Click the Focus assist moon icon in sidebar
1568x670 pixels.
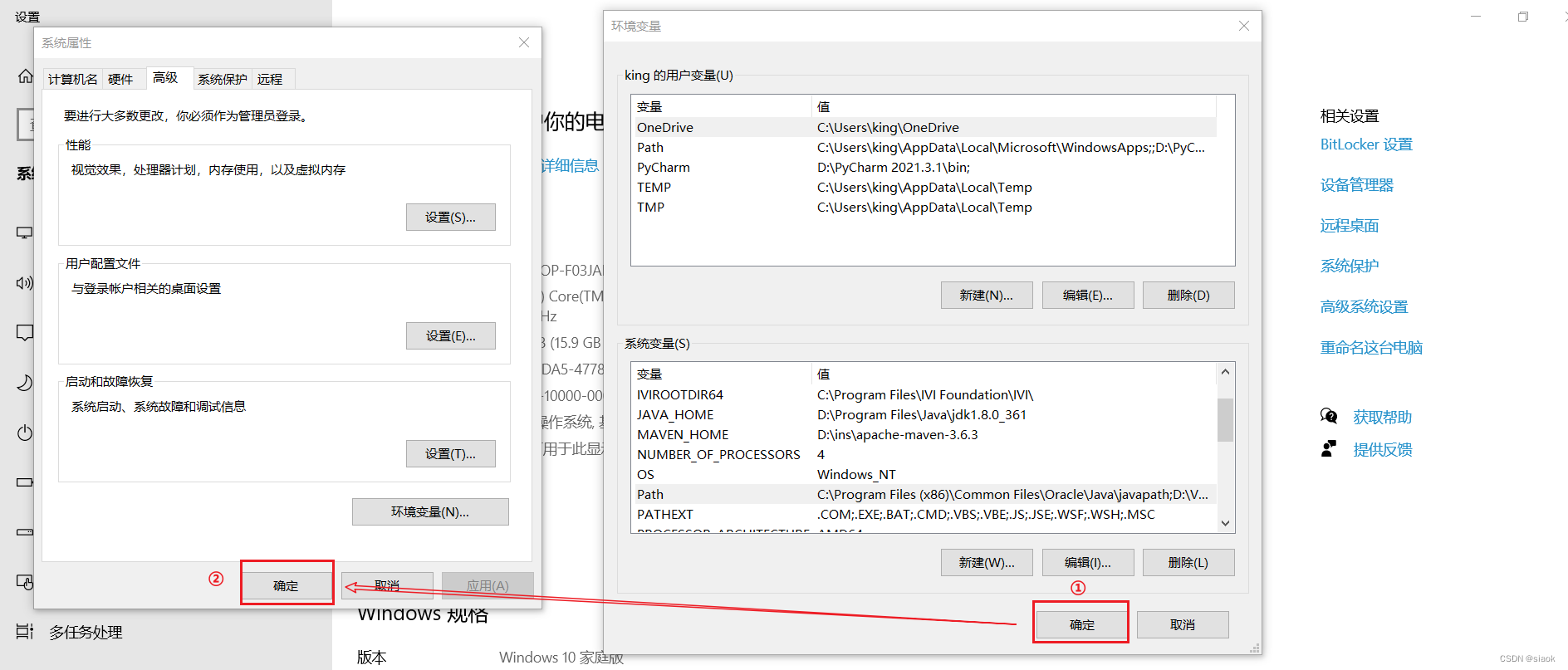(x=25, y=383)
